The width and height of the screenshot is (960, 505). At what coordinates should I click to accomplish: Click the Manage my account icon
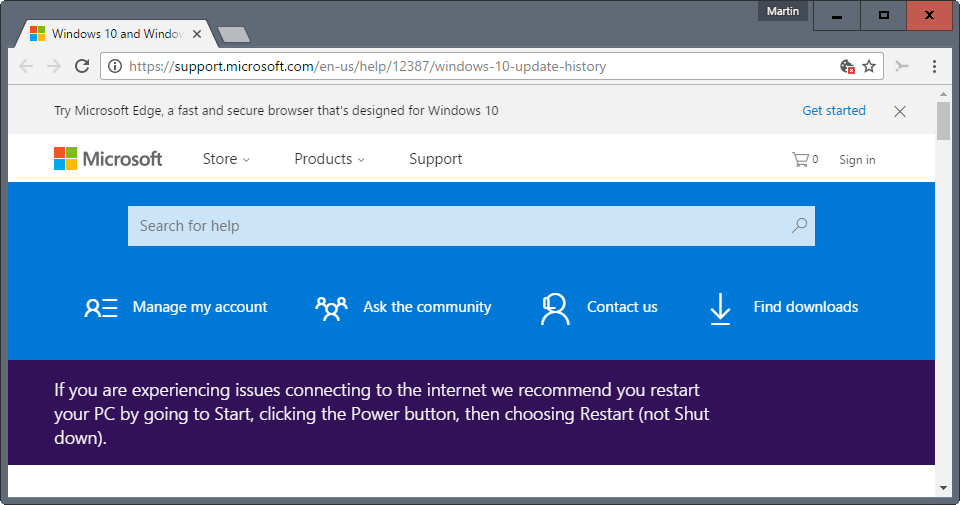coord(101,307)
